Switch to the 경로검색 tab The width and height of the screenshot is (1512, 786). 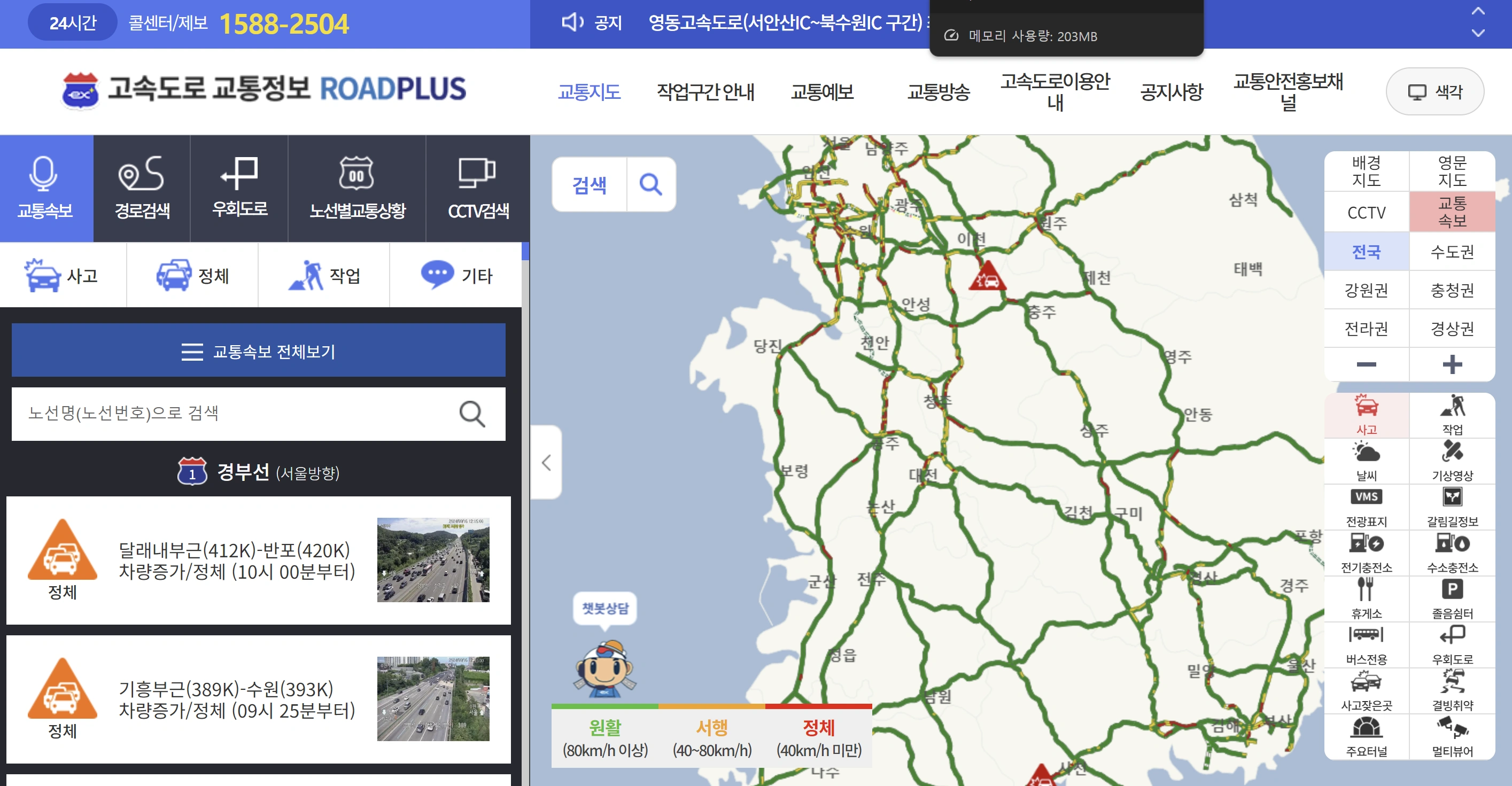click(x=142, y=189)
